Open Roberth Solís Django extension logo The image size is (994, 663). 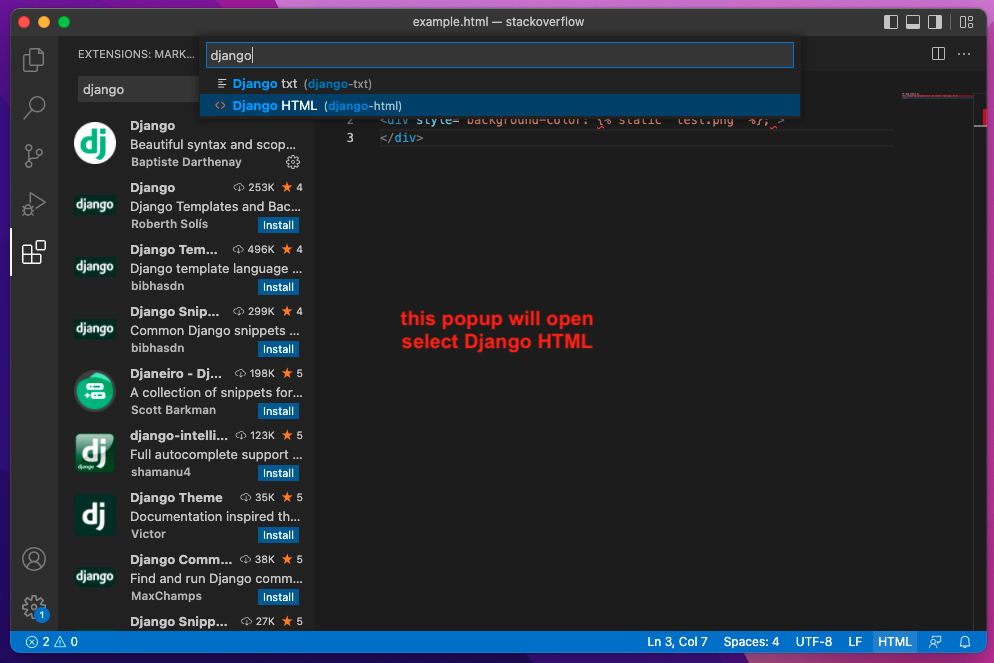95,205
